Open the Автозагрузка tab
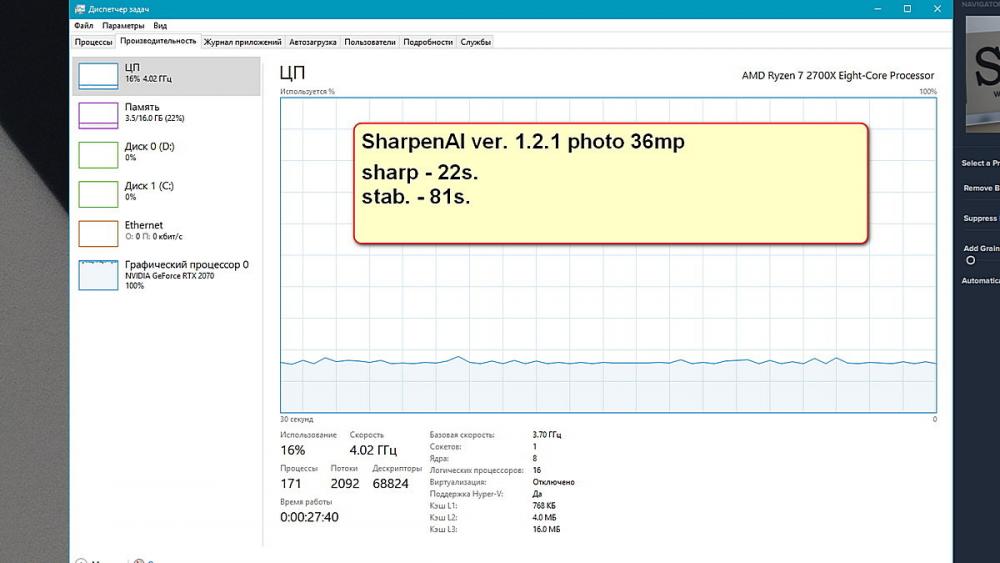The image size is (1000, 563). click(x=312, y=42)
